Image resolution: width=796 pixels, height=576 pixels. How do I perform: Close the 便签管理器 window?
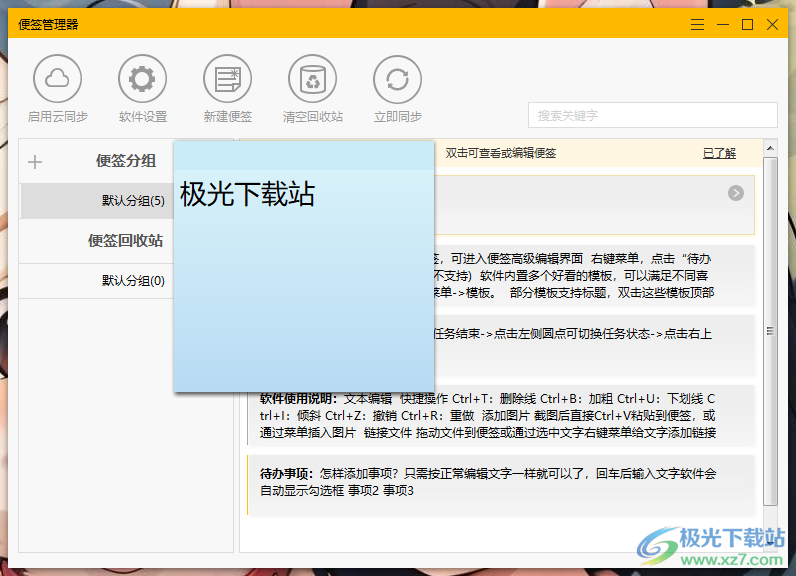tap(772, 24)
